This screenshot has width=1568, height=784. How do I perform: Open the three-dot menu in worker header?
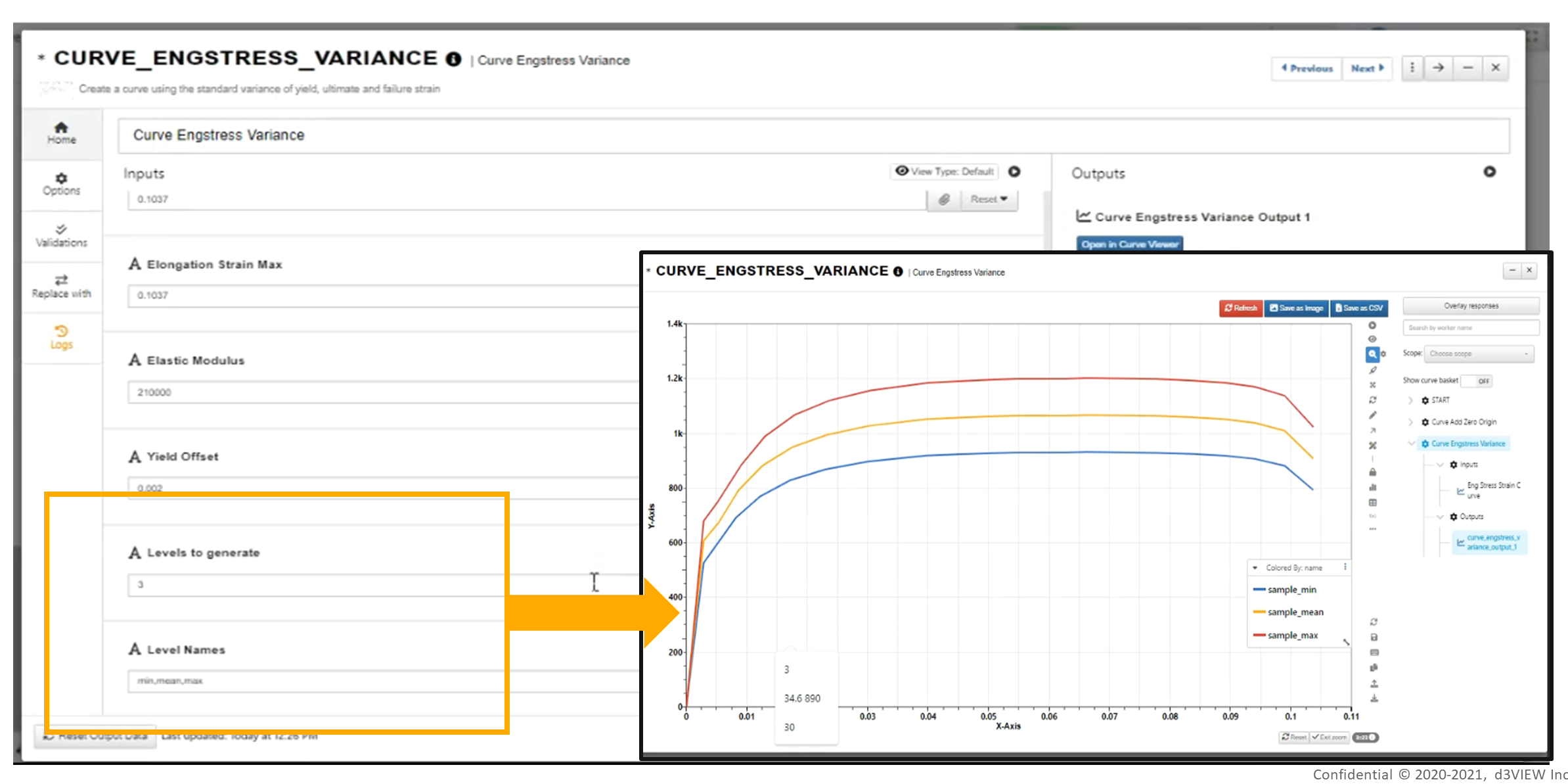(1412, 68)
